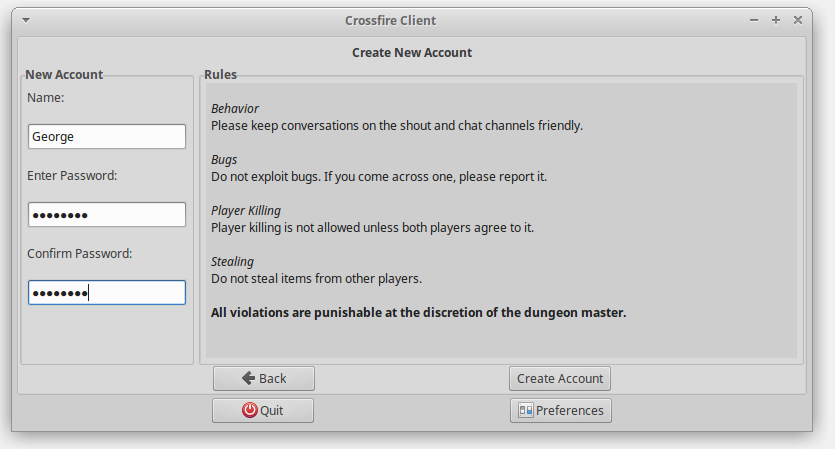Viewport: 835px width, 449px height.
Task: Click the New Account frame label
Action: click(x=64, y=75)
